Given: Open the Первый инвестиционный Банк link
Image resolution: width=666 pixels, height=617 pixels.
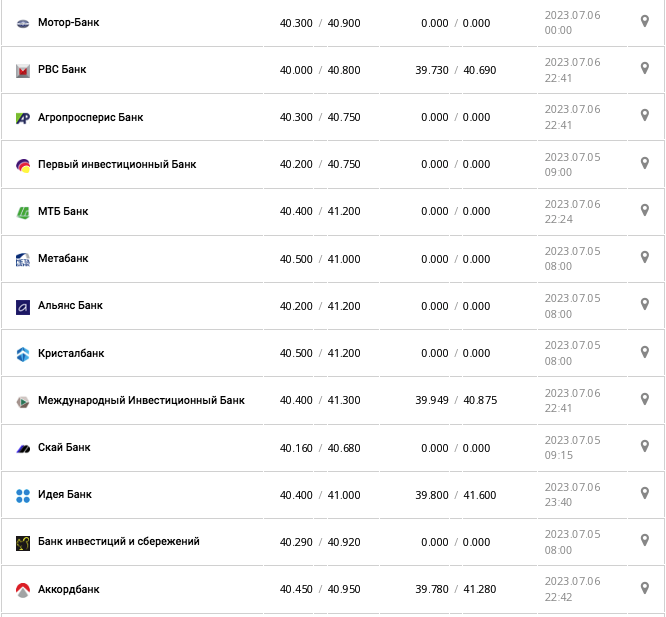Looking at the screenshot, I should [x=116, y=164].
